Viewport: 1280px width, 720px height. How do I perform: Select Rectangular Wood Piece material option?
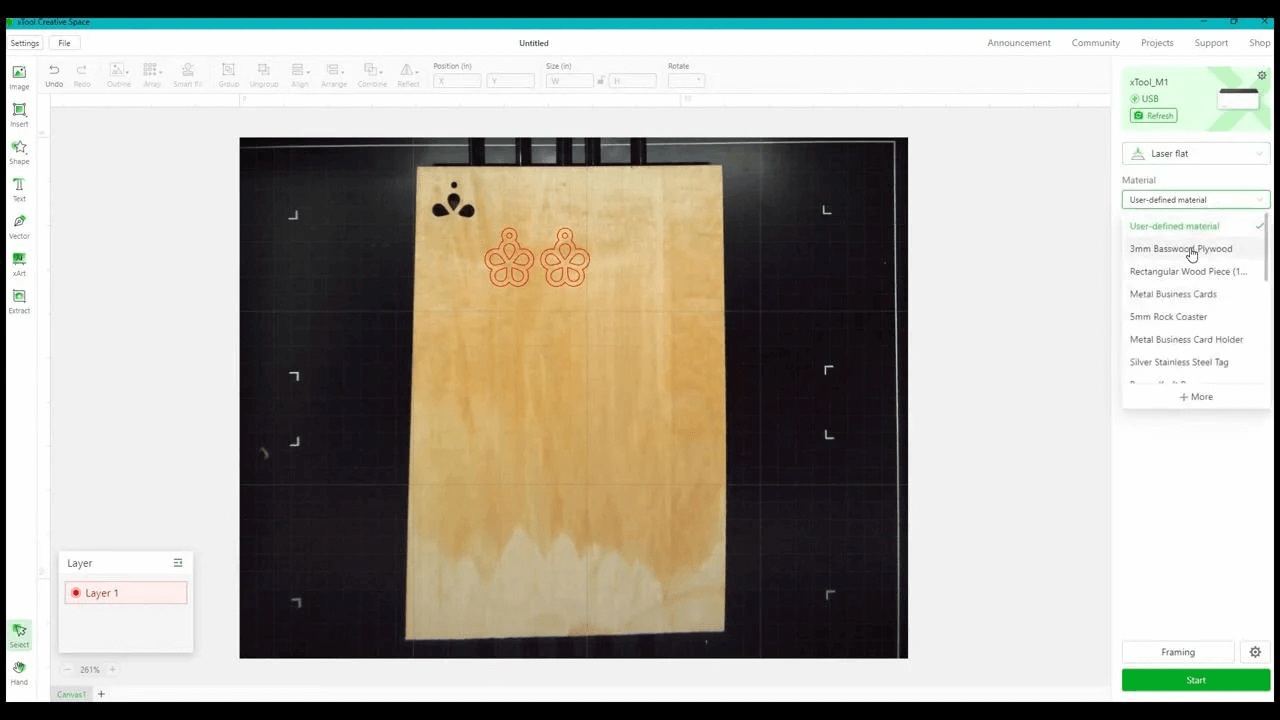[x=1188, y=272]
